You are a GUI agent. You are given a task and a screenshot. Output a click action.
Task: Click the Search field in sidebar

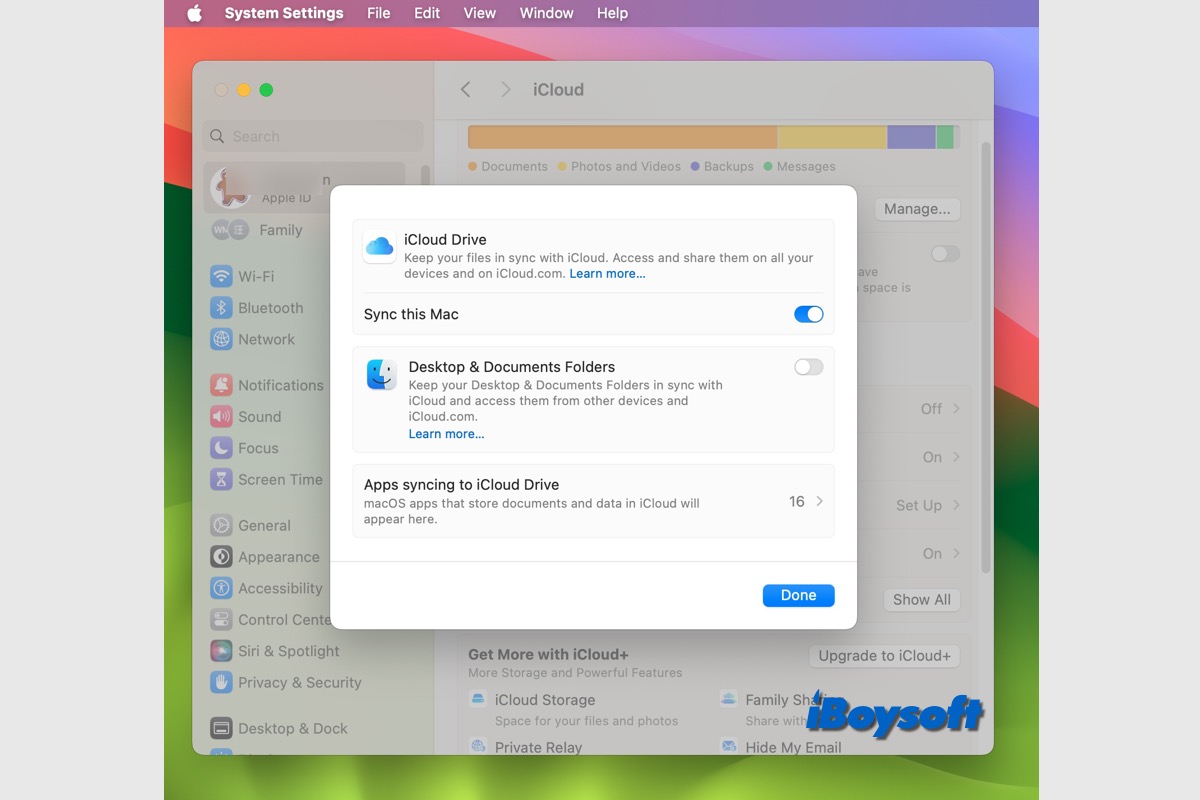(x=313, y=136)
